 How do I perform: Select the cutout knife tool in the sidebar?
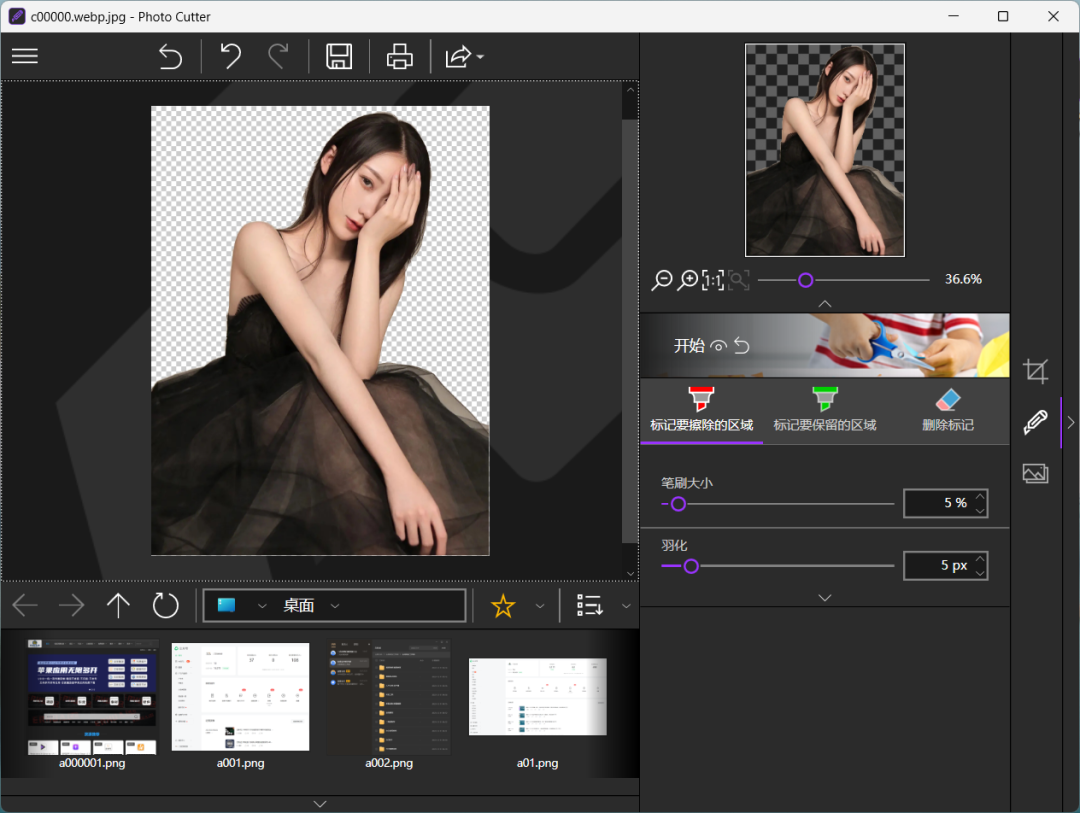click(1035, 422)
